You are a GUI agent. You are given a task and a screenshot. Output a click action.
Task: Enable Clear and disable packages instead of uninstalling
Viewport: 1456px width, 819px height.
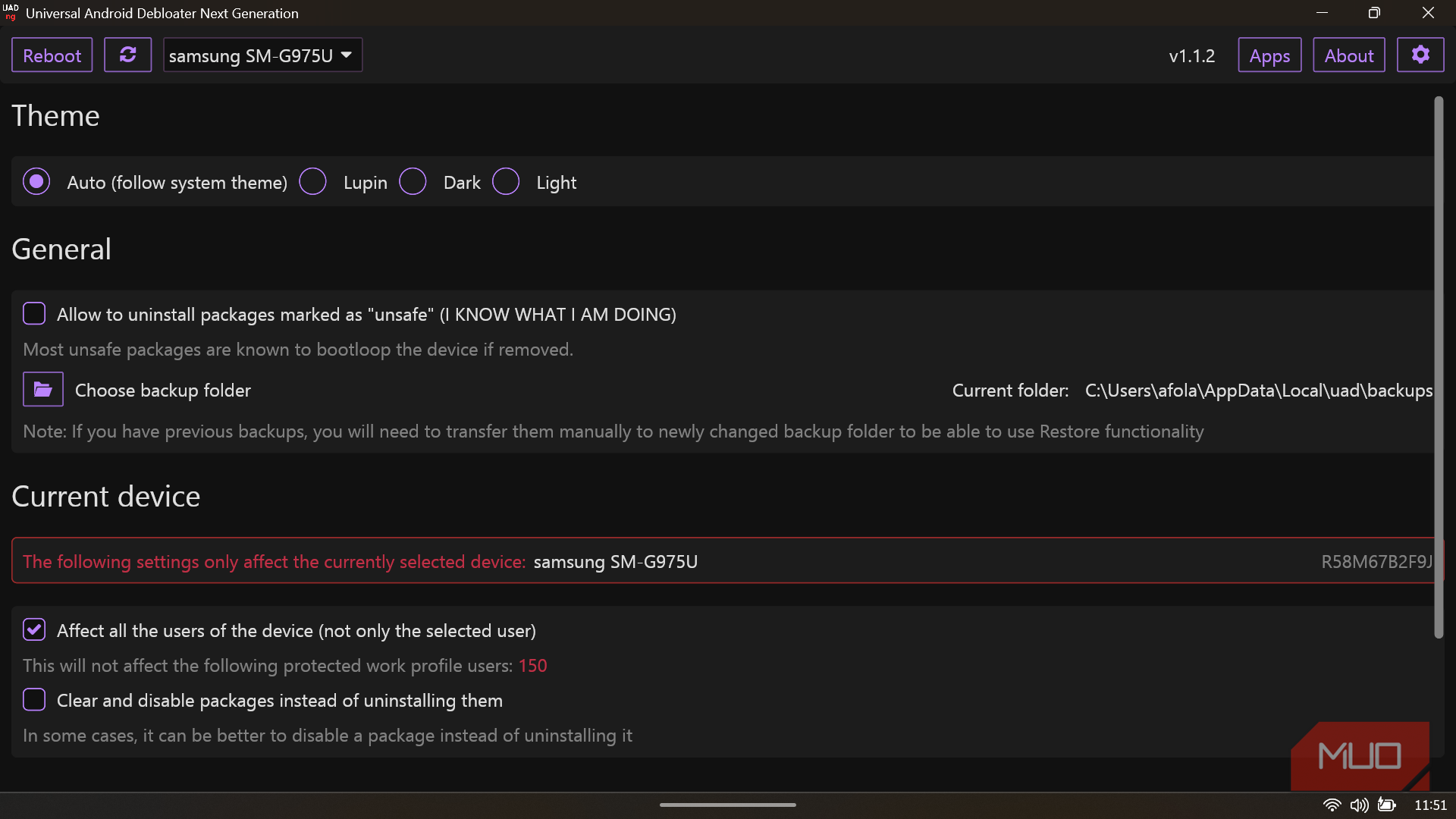(x=34, y=699)
